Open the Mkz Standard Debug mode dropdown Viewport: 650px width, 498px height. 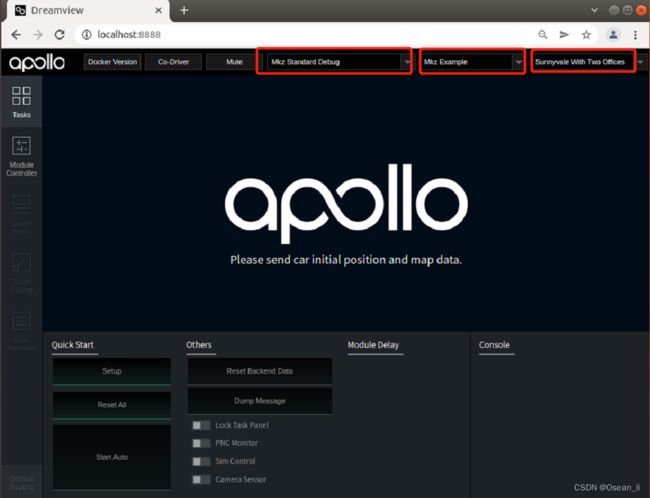pyautogui.click(x=339, y=62)
